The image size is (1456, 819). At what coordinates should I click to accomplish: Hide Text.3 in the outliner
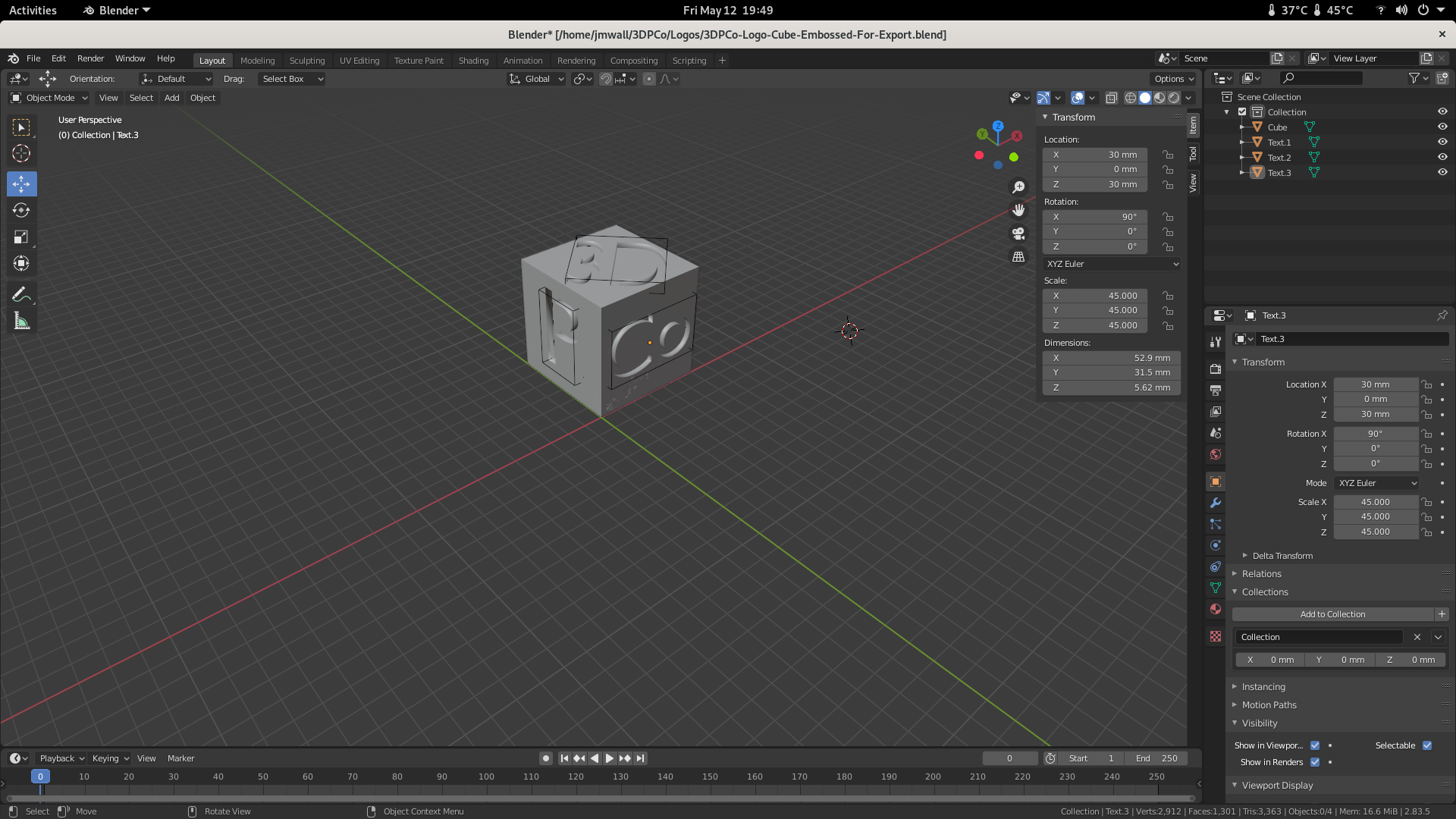point(1442,172)
